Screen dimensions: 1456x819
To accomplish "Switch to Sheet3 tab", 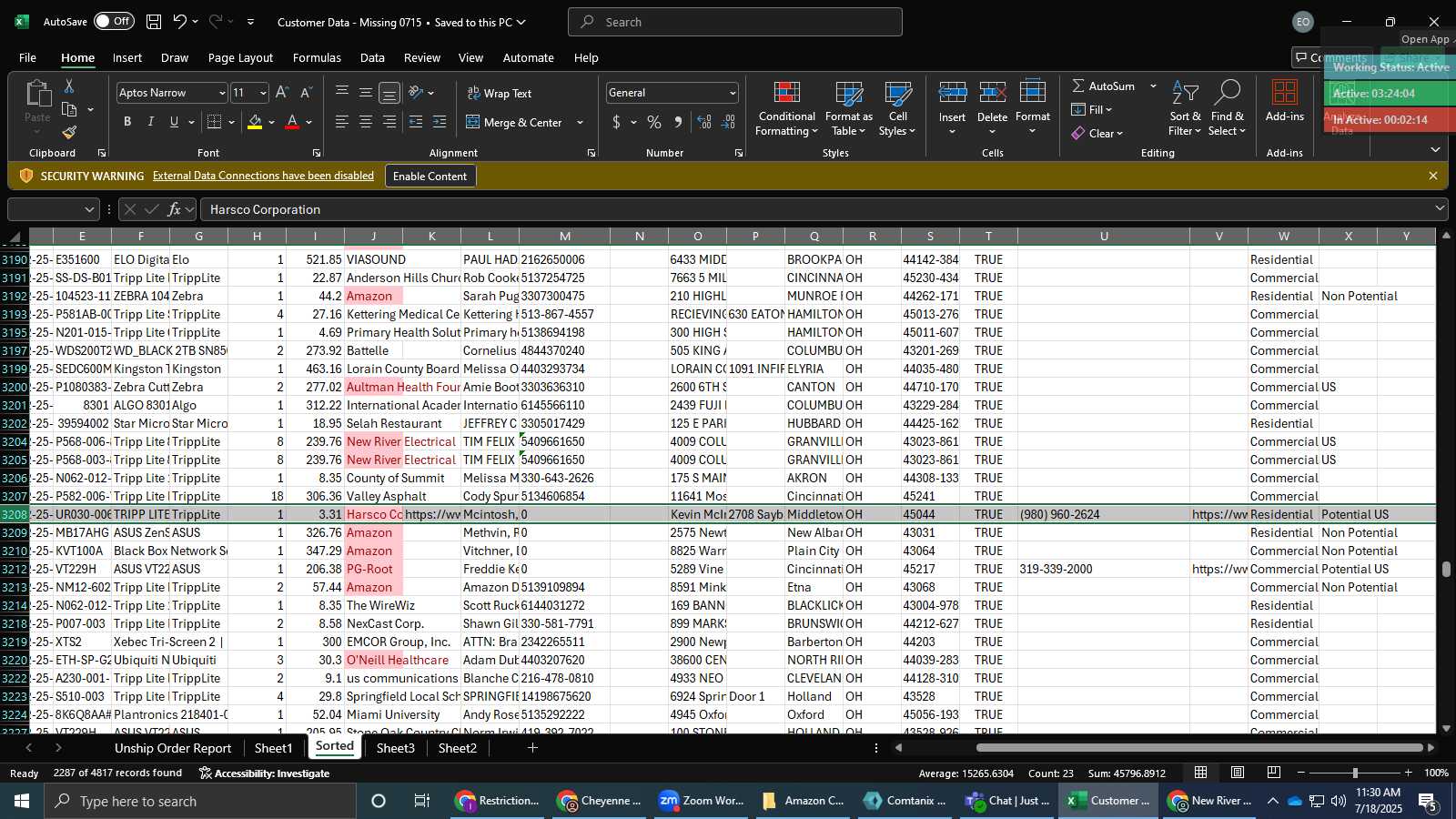I will pos(395,748).
